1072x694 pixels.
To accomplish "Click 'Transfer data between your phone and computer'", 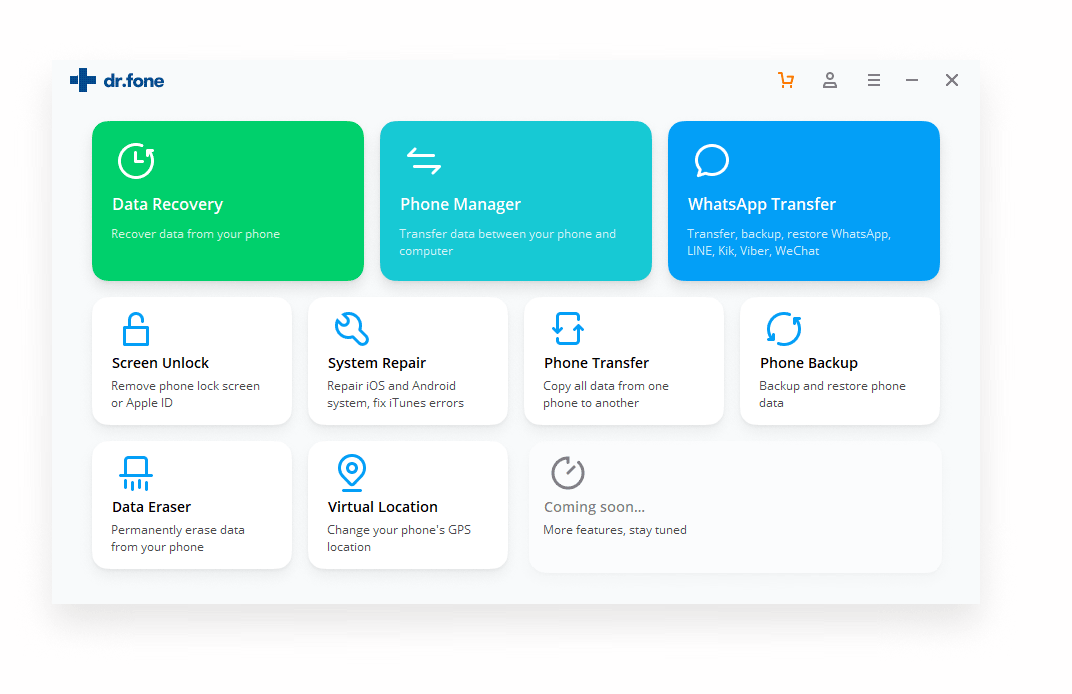I will [507, 242].
